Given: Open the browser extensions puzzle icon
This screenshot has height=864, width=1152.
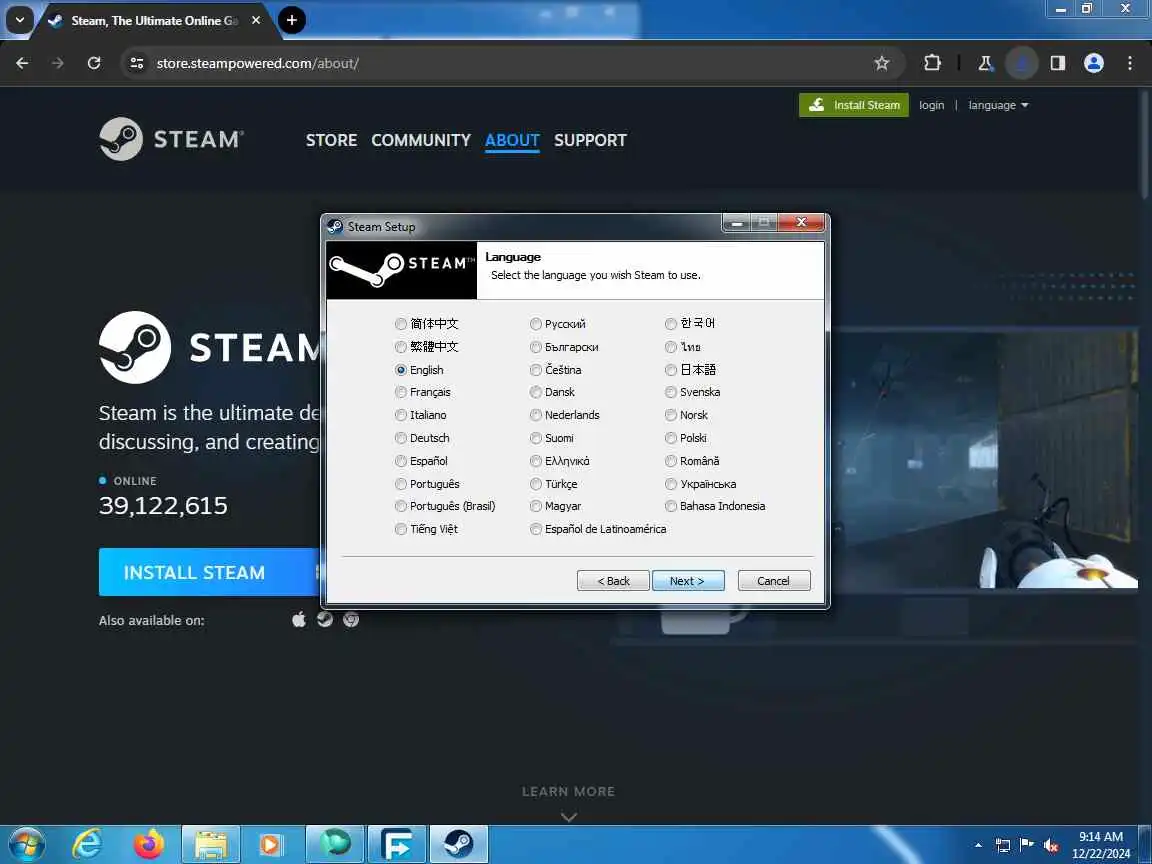Looking at the screenshot, I should (932, 63).
